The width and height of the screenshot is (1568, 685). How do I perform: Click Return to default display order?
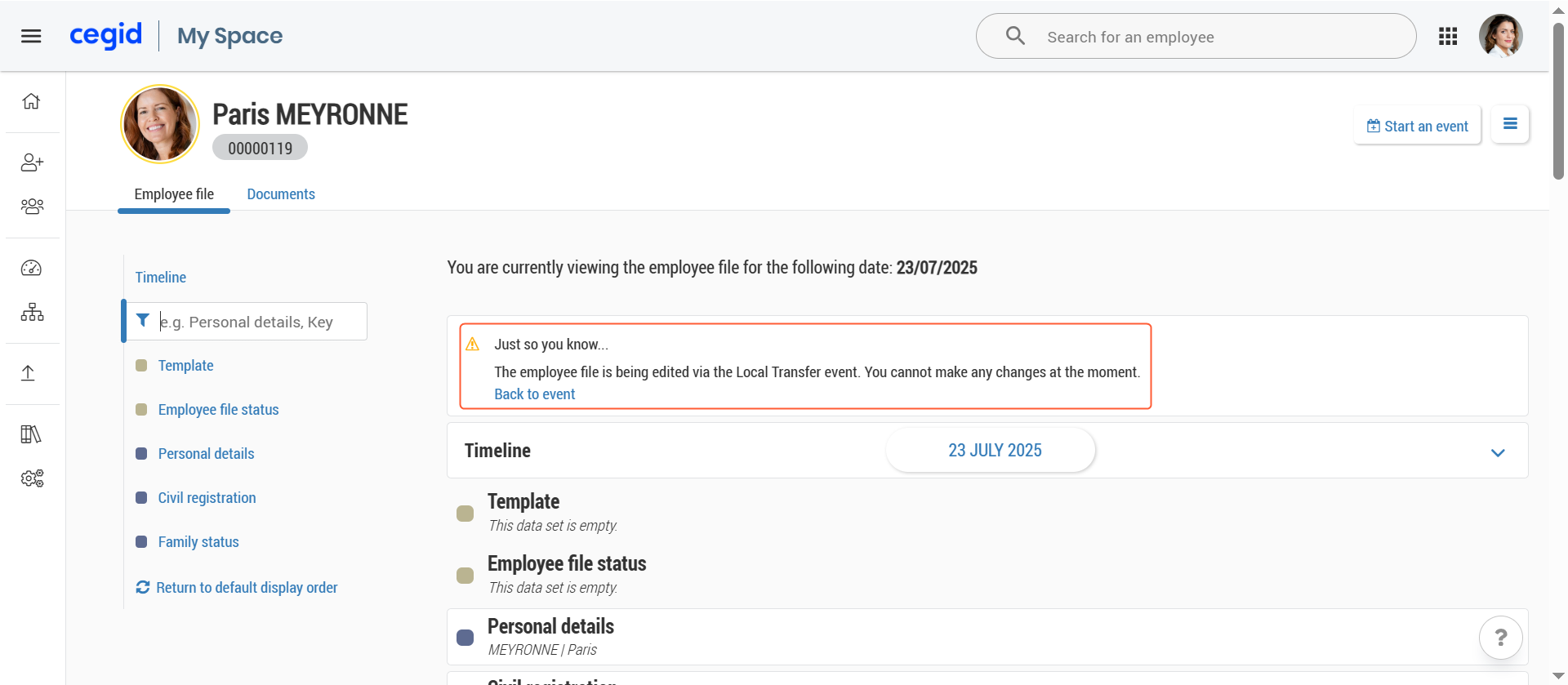pos(246,588)
